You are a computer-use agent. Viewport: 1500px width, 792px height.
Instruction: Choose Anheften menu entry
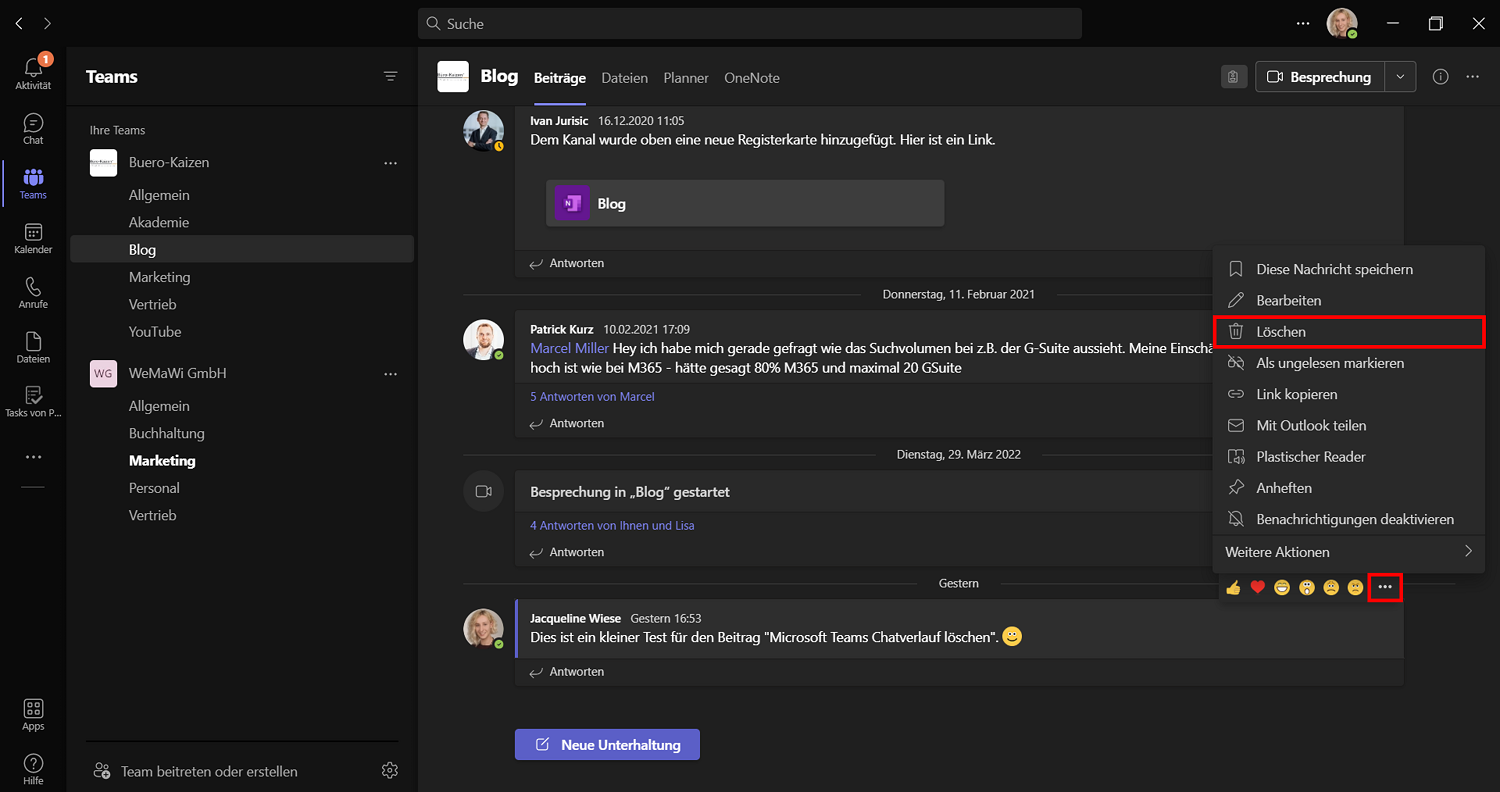[1348, 488]
